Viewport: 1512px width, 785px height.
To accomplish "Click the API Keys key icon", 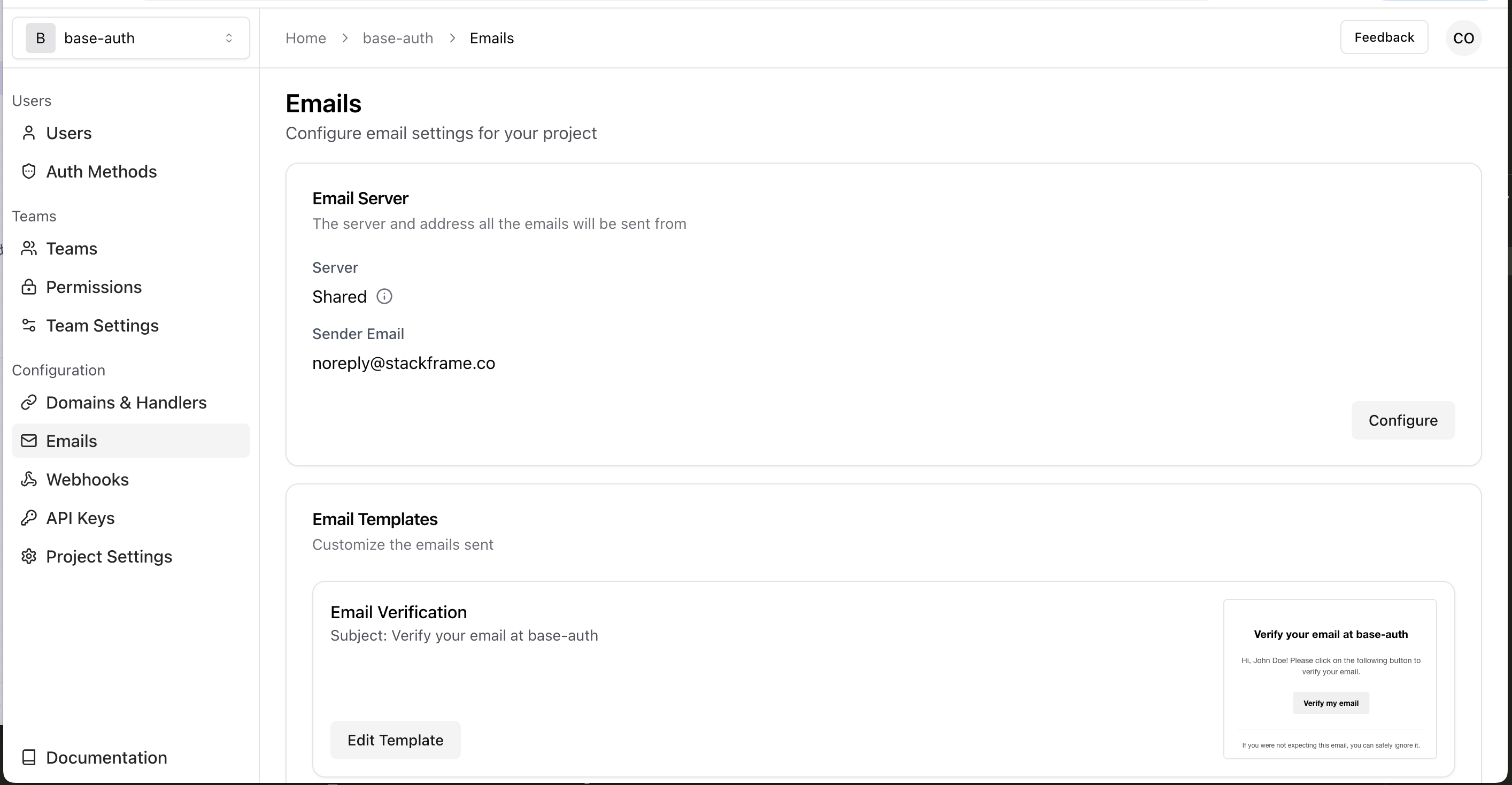I will point(29,518).
